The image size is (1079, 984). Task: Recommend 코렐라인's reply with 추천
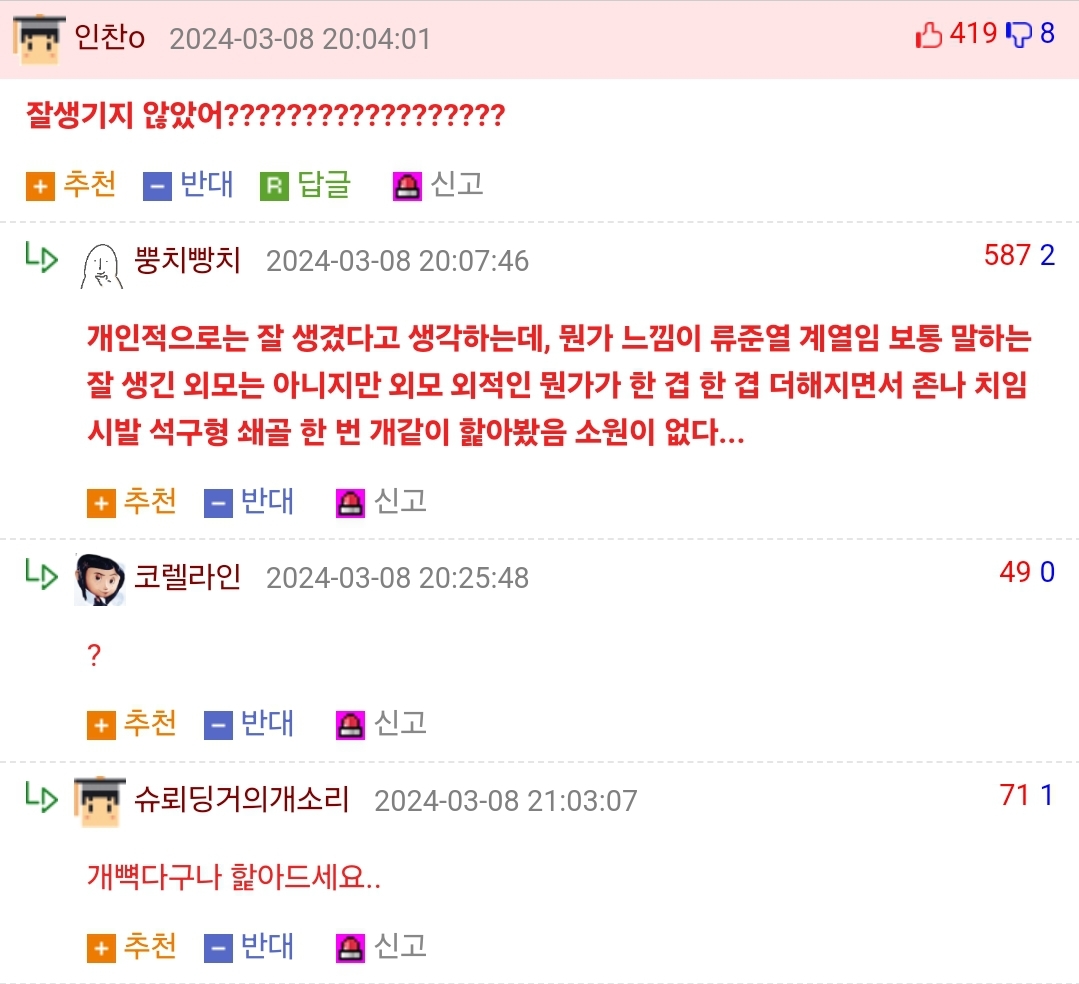tap(131, 725)
